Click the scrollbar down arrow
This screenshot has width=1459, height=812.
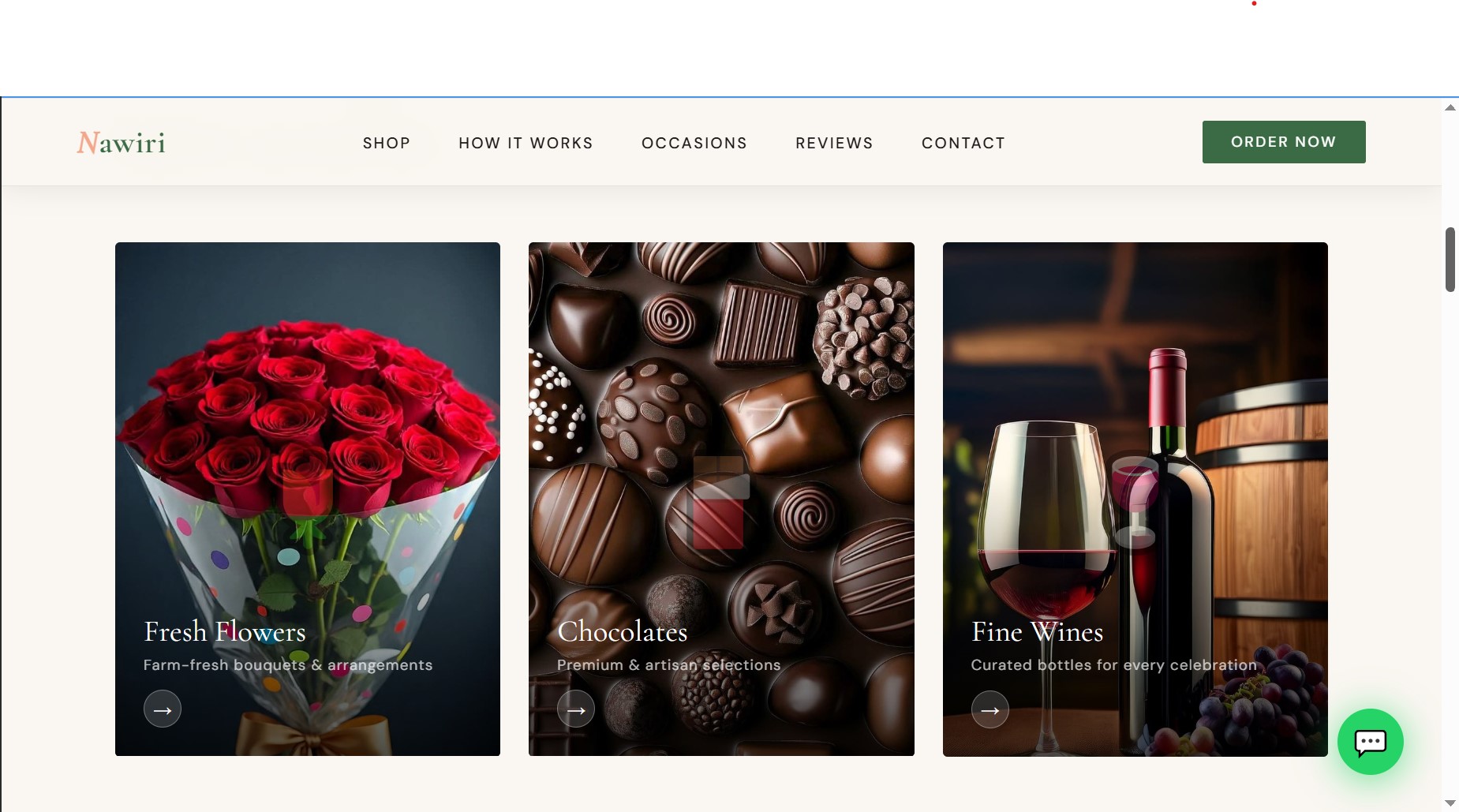pos(1450,803)
